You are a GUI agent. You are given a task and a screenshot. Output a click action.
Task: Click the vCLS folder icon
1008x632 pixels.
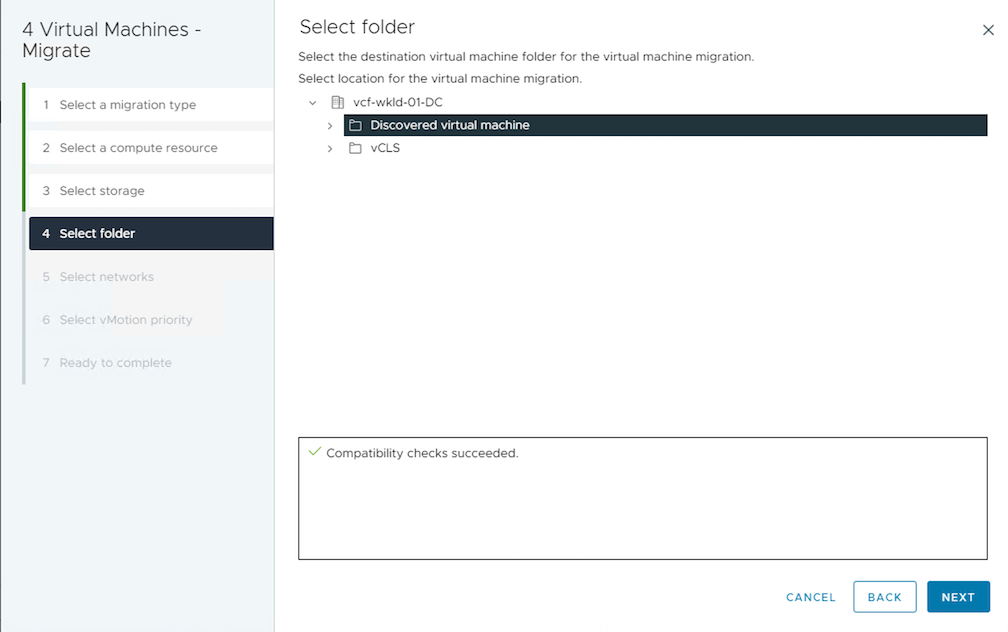tap(355, 148)
